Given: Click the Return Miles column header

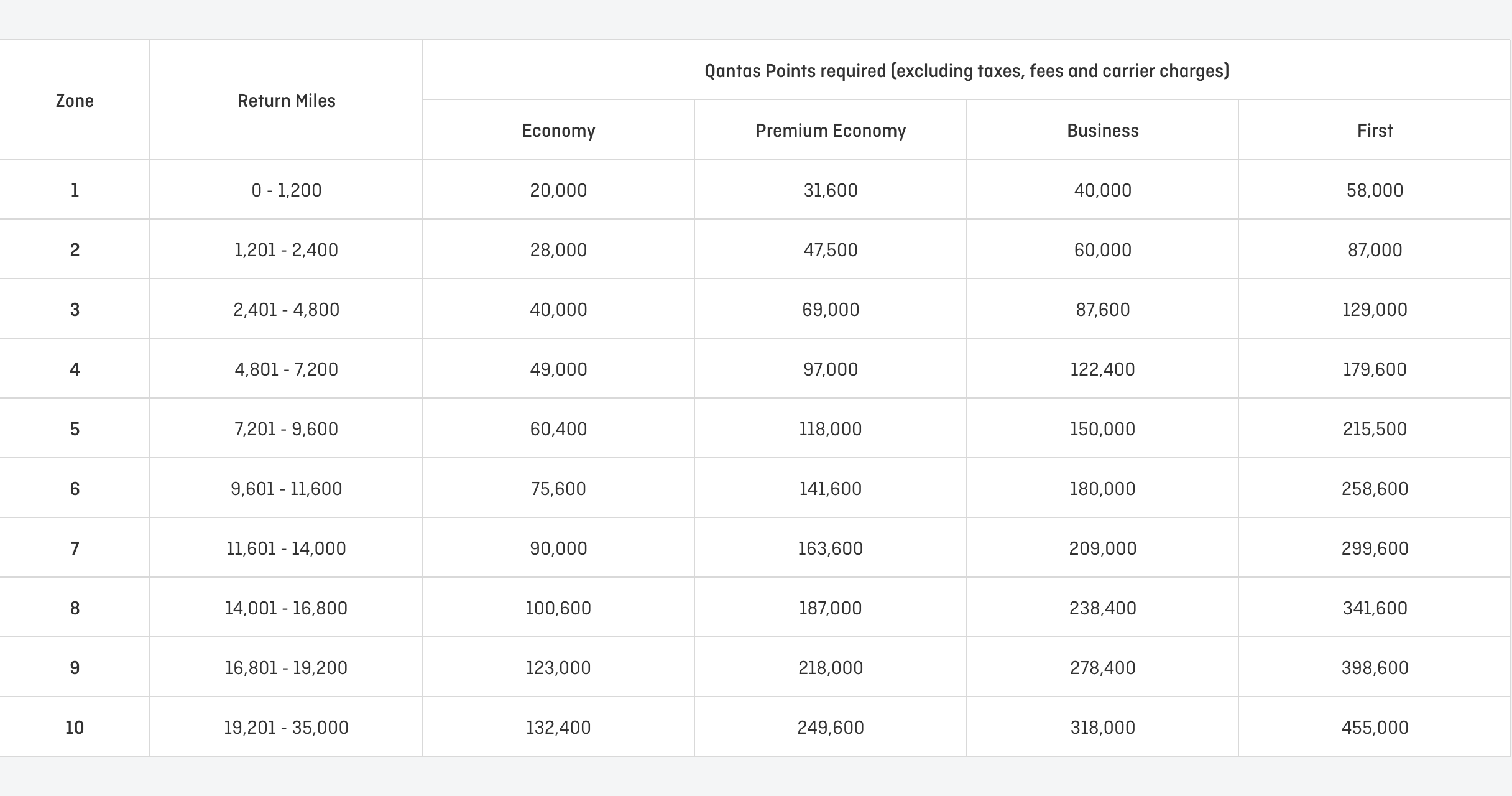Looking at the screenshot, I should point(286,100).
